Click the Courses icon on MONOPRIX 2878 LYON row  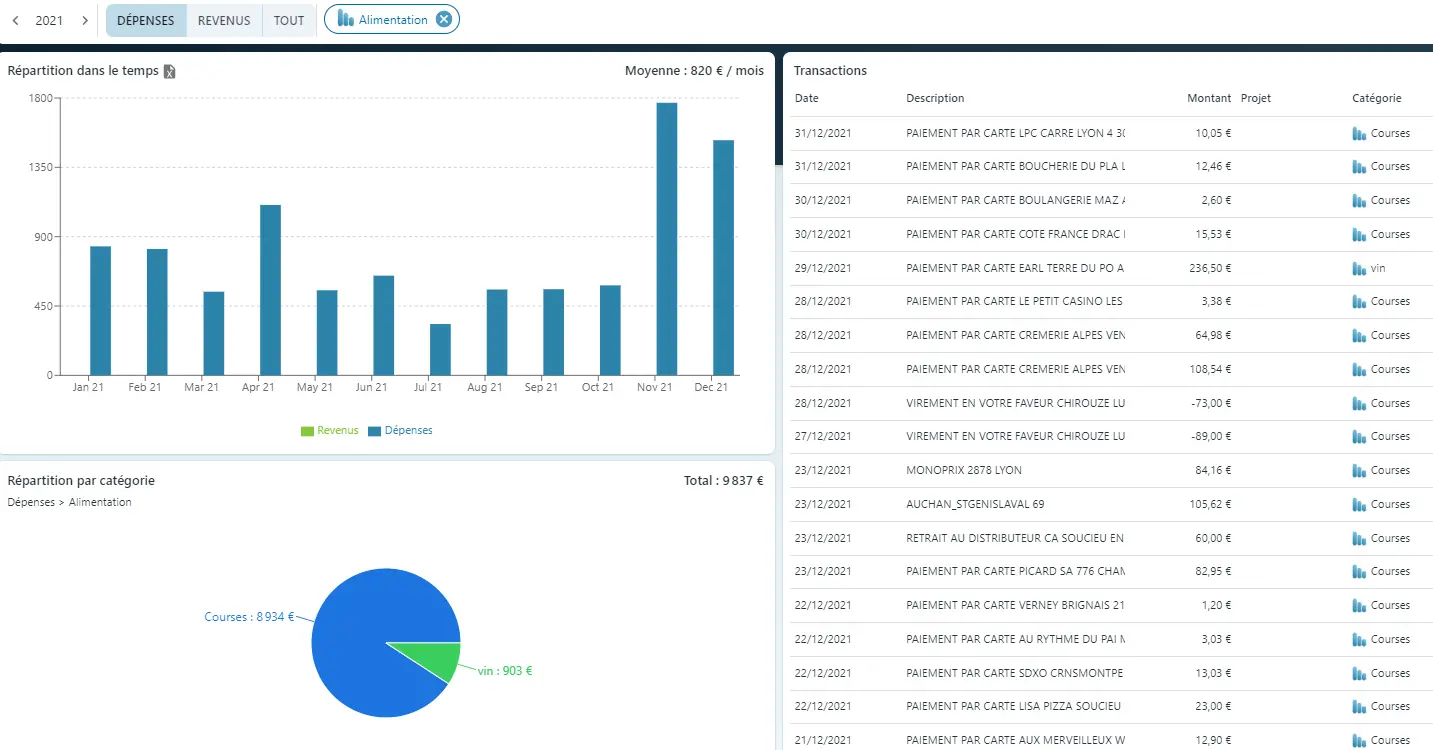(x=1358, y=471)
